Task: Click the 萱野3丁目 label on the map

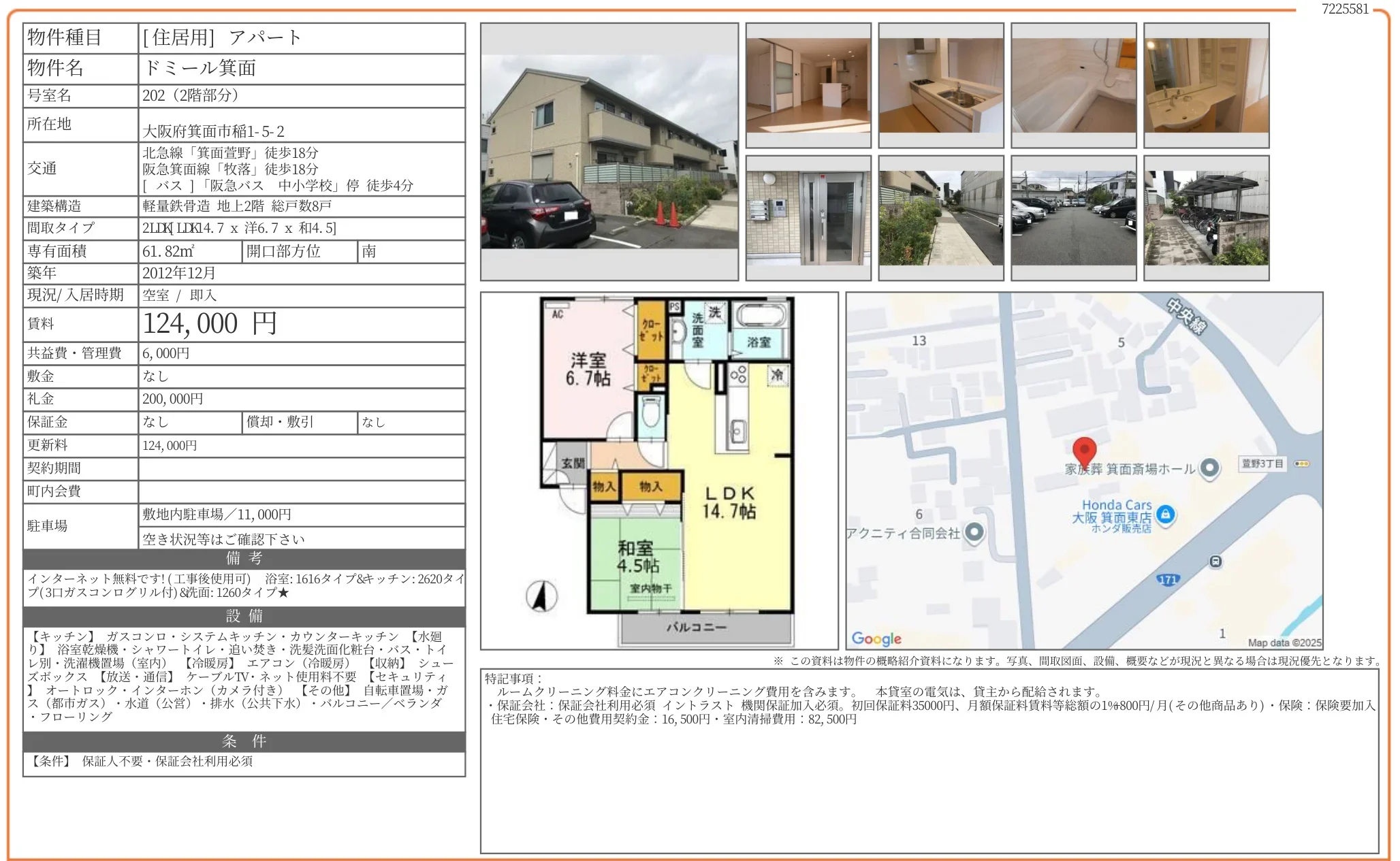Action: 1262,464
